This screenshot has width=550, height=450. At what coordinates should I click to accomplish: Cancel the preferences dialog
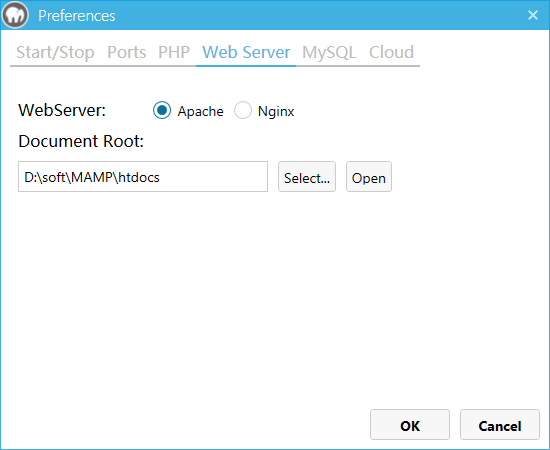(x=500, y=425)
